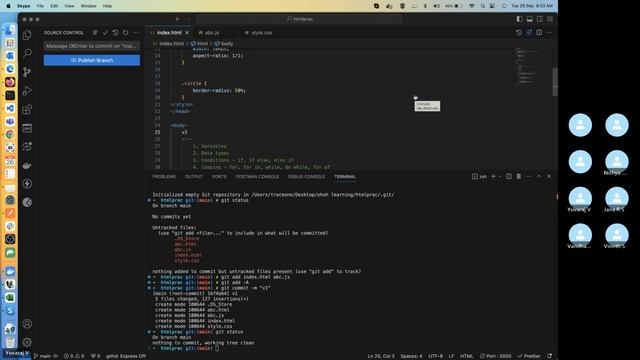Click the UTF-8 encoding status item
The height and width of the screenshot is (360, 640).
coord(435,356)
